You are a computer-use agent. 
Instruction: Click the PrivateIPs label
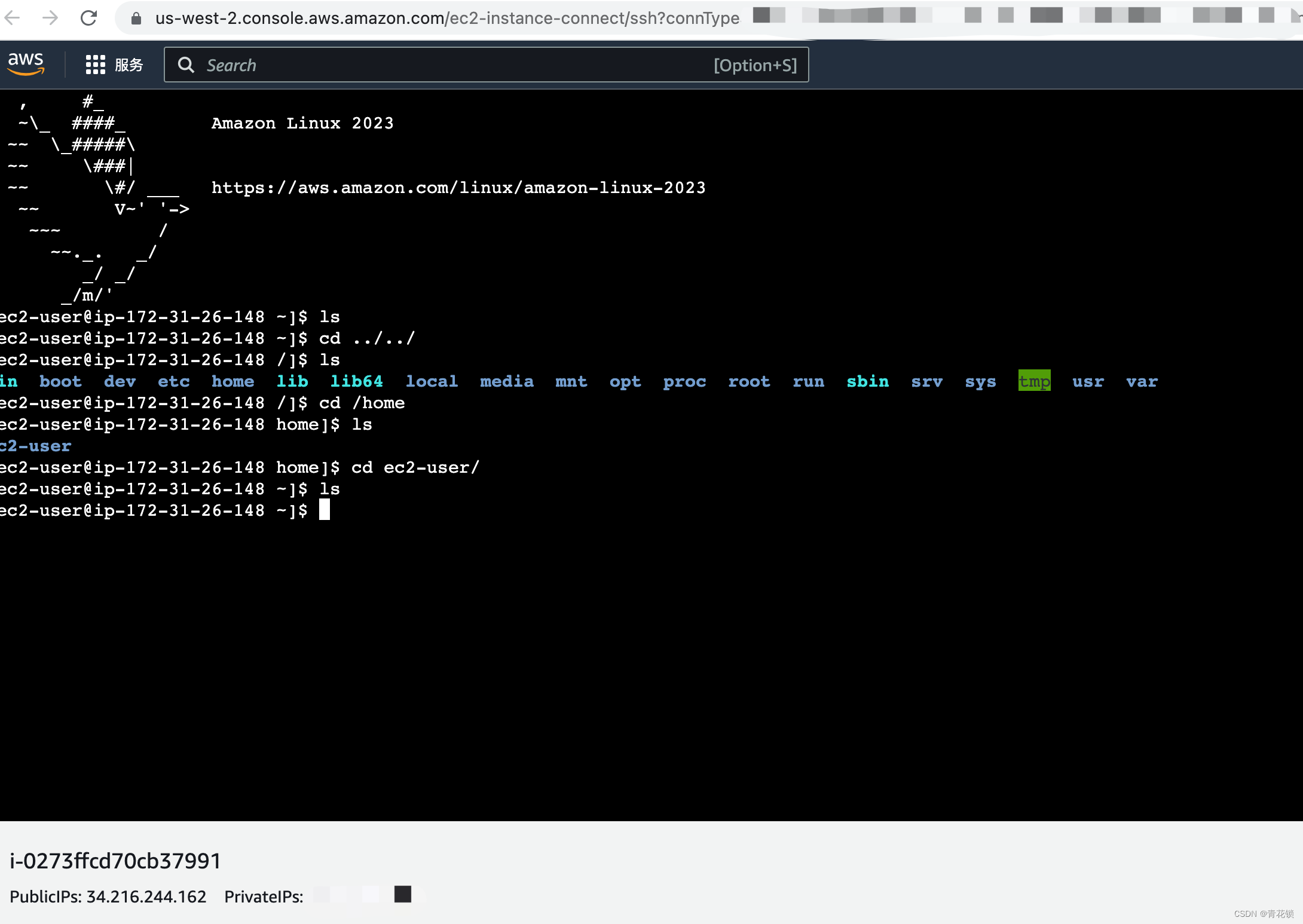264,897
